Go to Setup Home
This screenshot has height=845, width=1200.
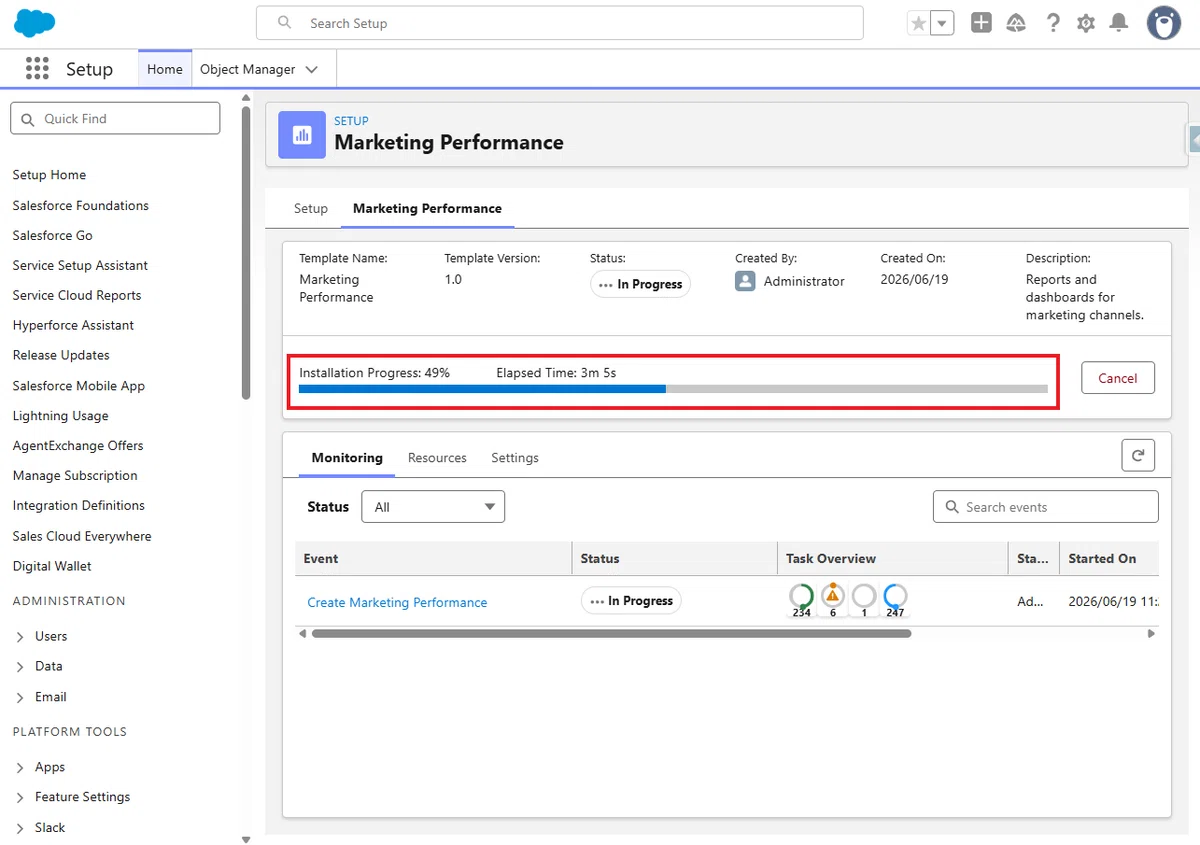coord(49,175)
